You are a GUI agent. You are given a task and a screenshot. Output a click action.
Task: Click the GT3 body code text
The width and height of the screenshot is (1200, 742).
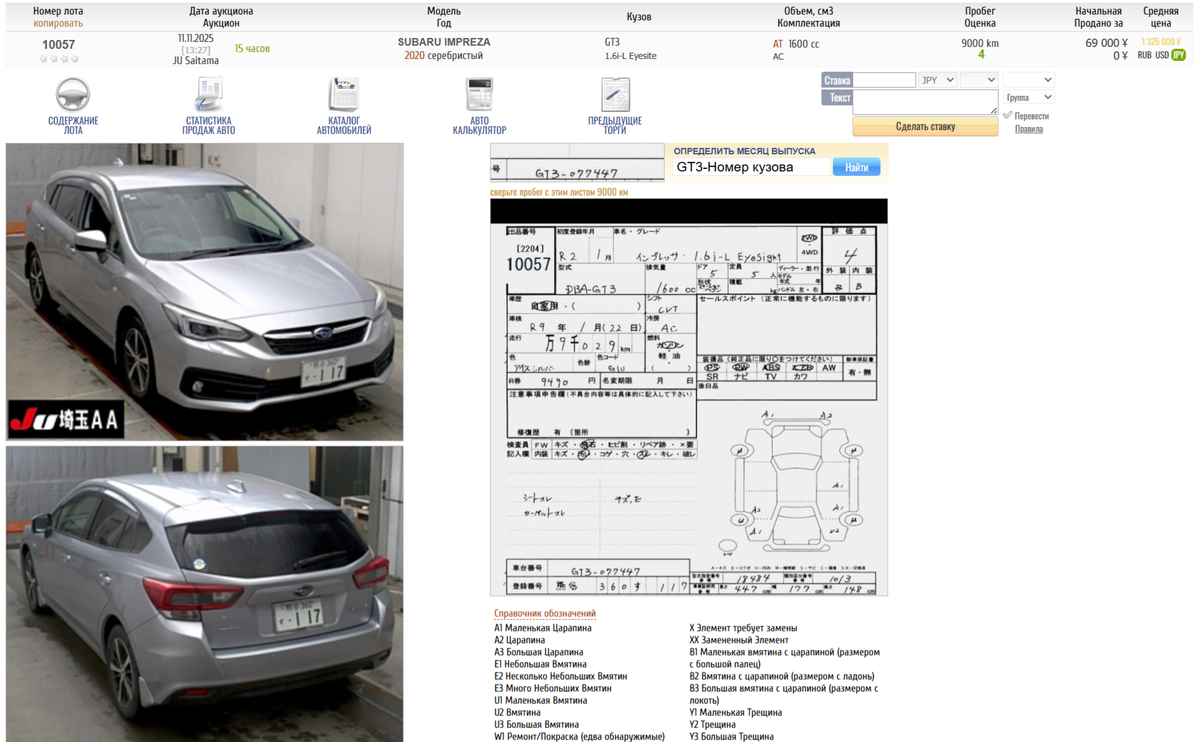pyautogui.click(x=612, y=42)
